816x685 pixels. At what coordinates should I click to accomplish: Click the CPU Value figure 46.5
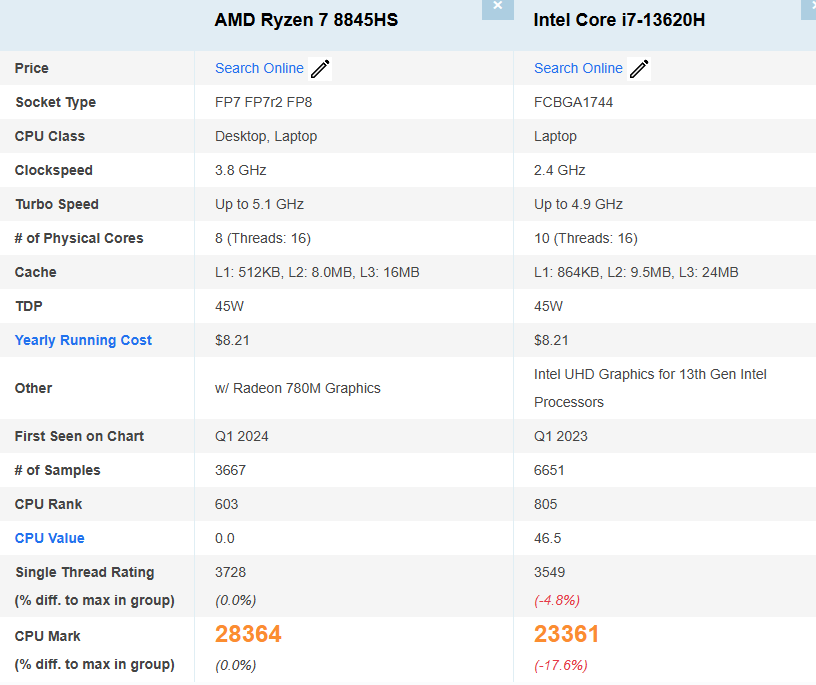tap(547, 538)
